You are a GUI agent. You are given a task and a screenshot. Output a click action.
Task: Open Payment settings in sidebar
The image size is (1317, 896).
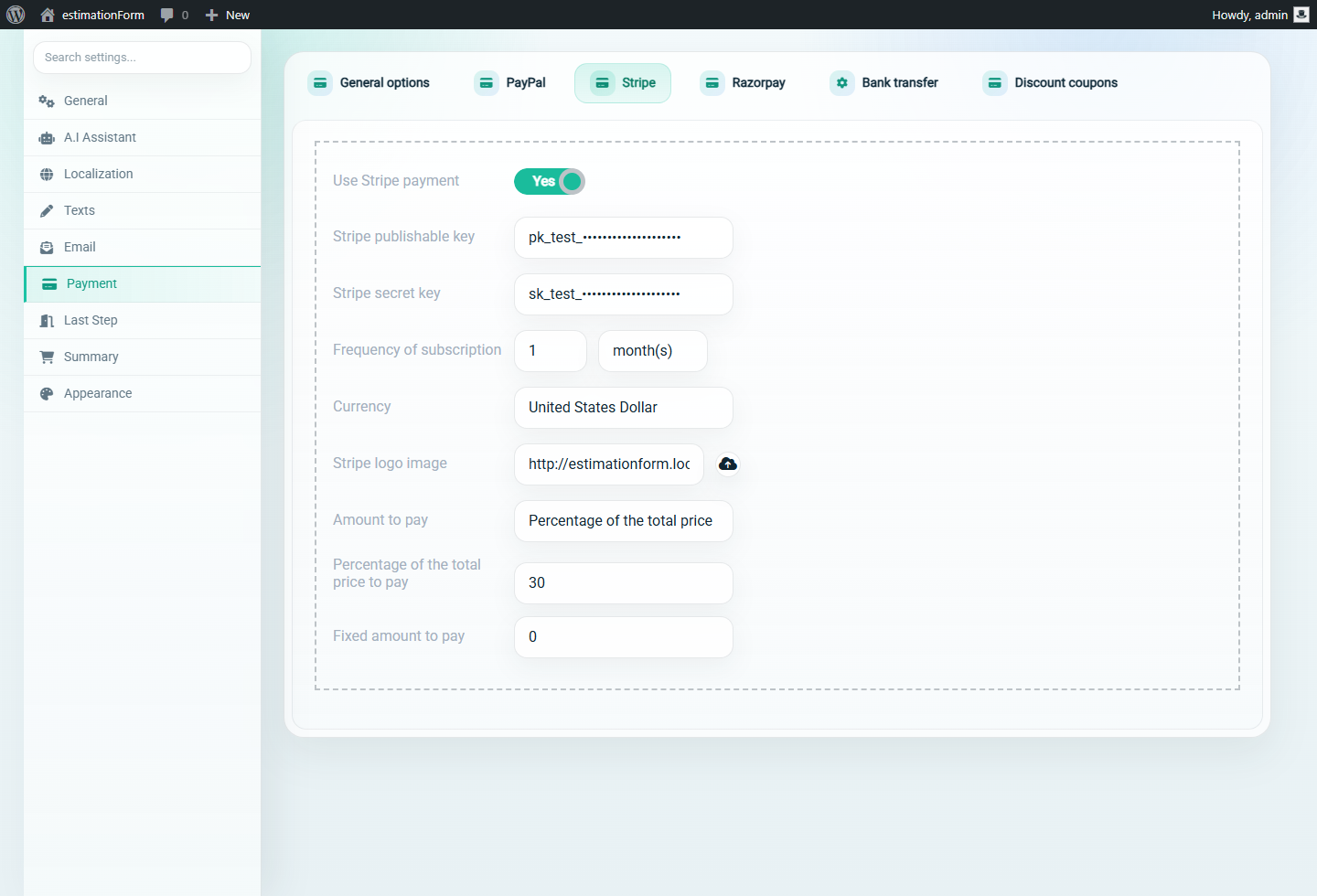click(x=142, y=284)
